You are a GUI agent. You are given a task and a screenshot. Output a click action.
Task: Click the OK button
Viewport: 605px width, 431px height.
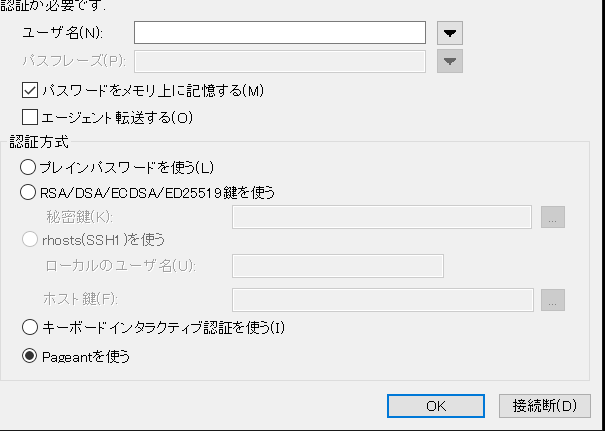(436, 406)
